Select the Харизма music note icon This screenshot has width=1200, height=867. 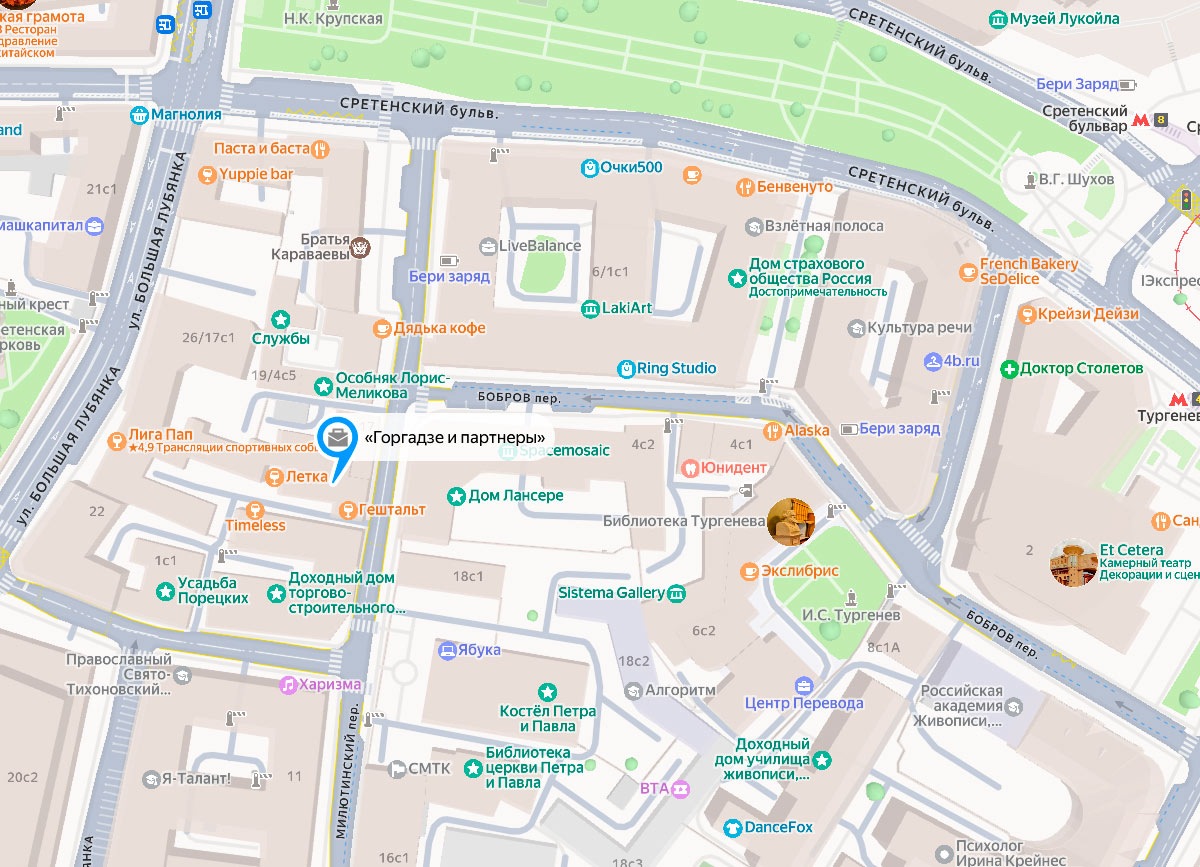pos(288,685)
